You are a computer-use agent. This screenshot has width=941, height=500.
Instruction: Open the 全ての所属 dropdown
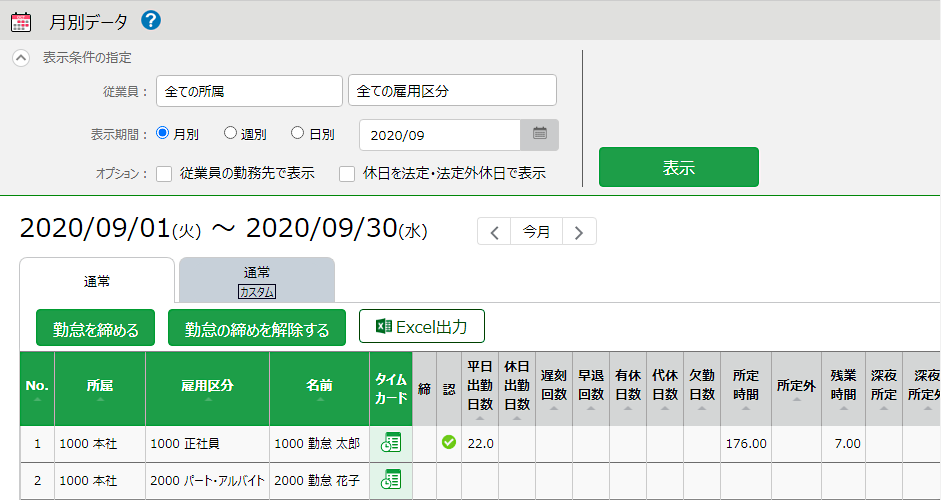coord(249,91)
